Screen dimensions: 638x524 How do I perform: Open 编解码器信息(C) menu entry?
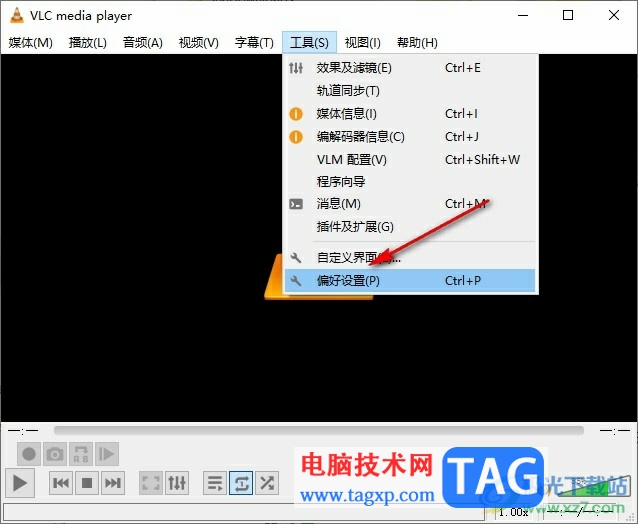(x=410, y=137)
